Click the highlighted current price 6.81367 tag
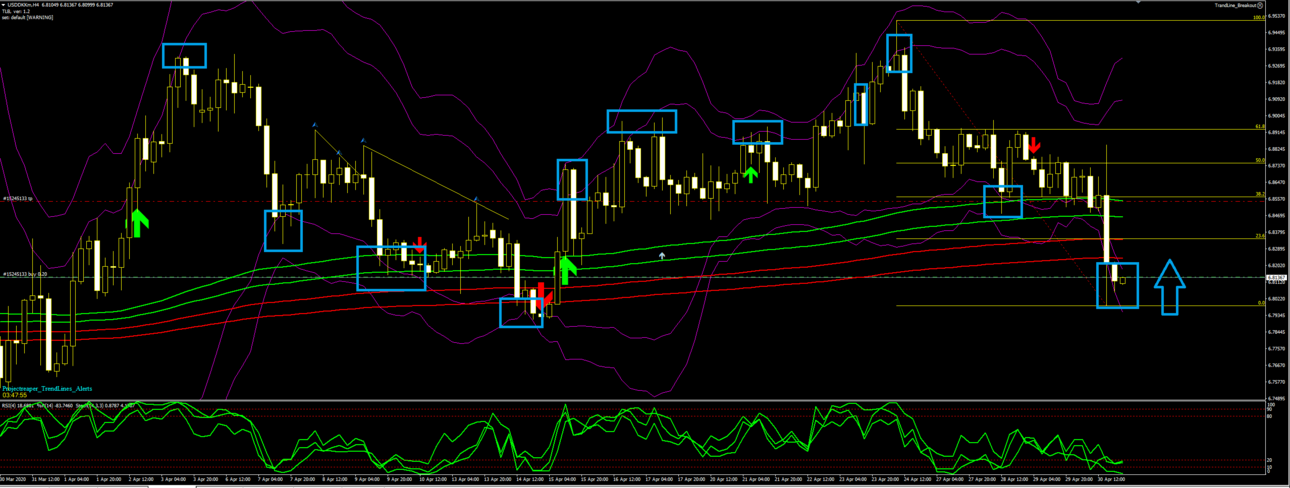The image size is (1290, 488). pos(1277,277)
